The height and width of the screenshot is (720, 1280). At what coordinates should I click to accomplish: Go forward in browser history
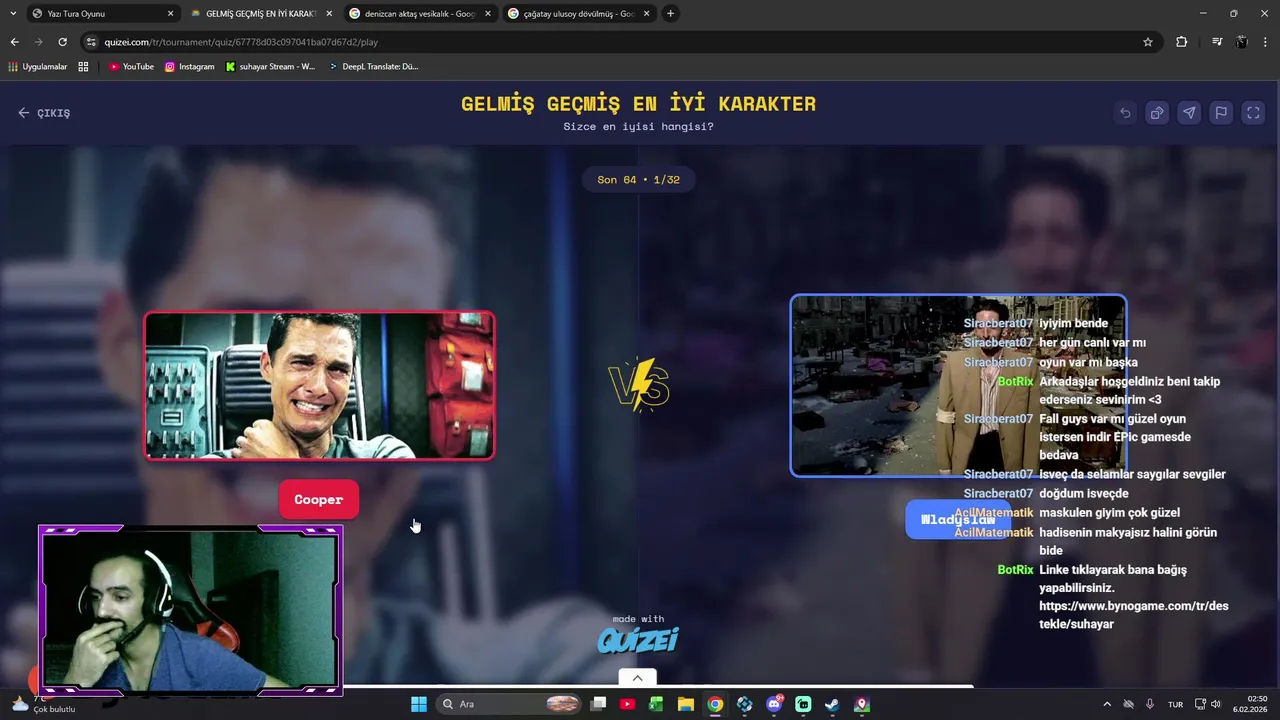click(x=38, y=42)
